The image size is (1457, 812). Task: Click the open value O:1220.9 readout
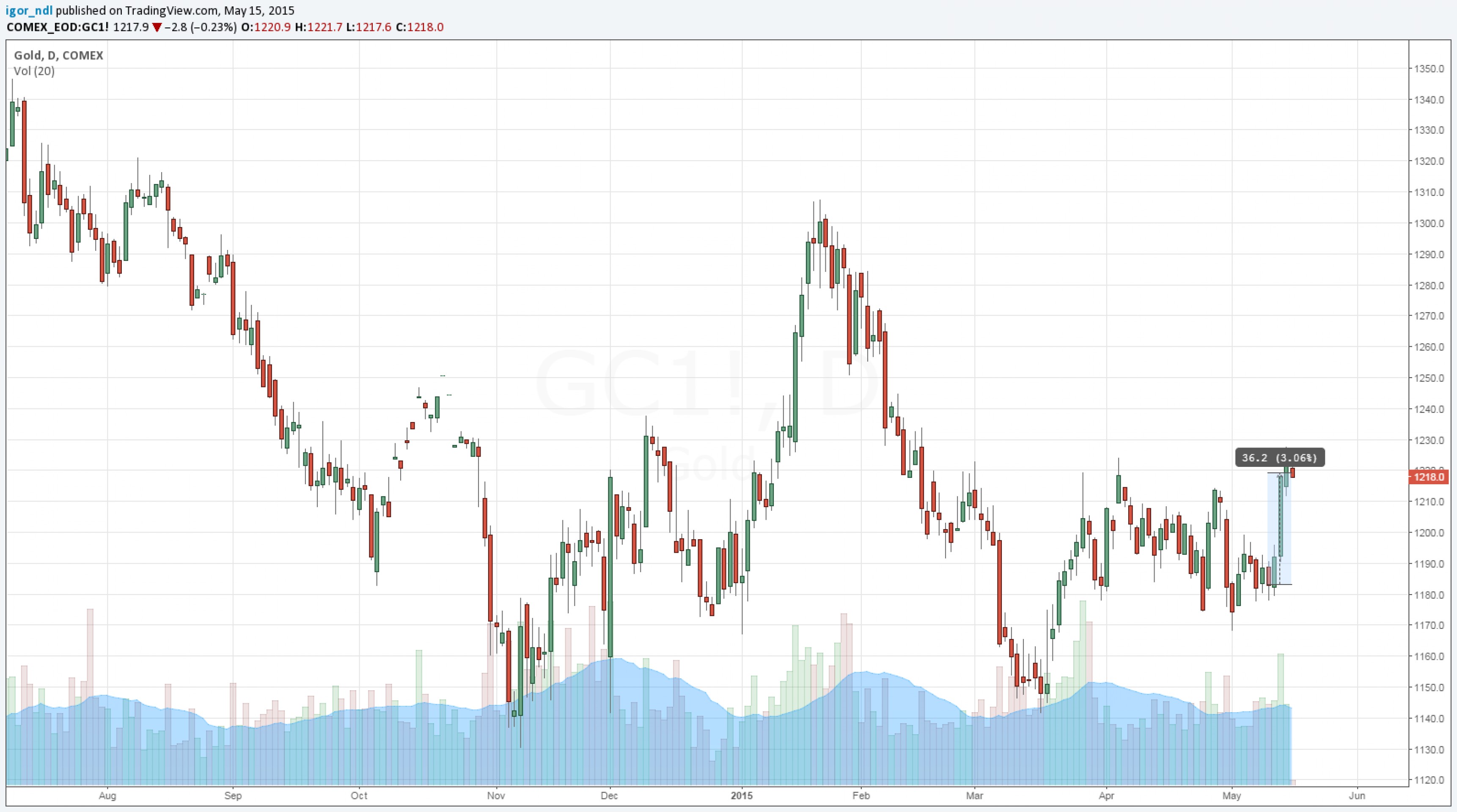(x=266, y=27)
